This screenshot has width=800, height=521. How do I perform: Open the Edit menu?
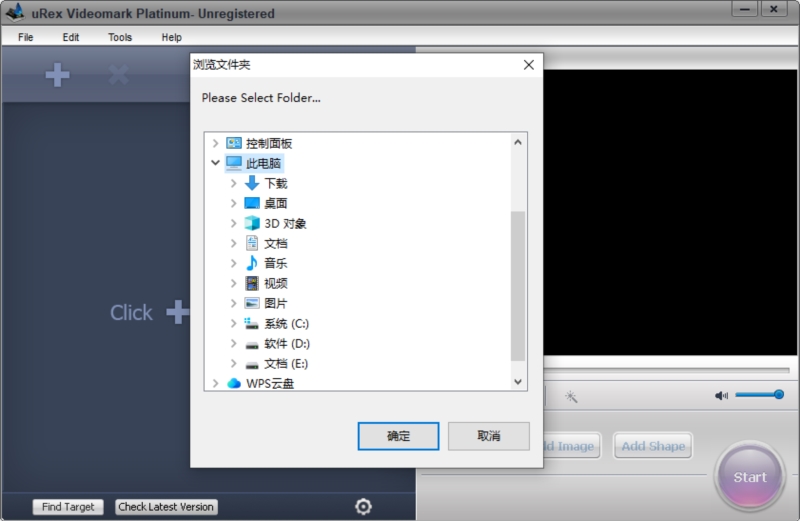(x=71, y=37)
